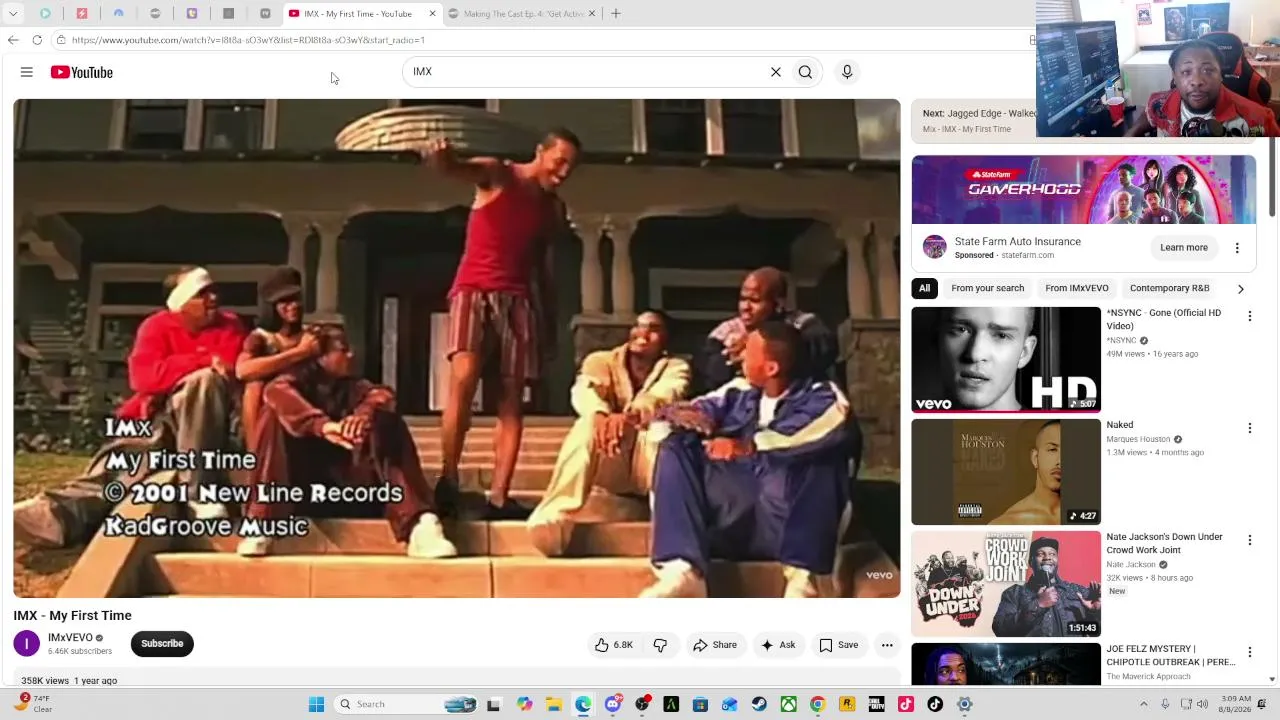This screenshot has height=720, width=1280.
Task: Open more actions ellipsis under video
Action: point(887,645)
